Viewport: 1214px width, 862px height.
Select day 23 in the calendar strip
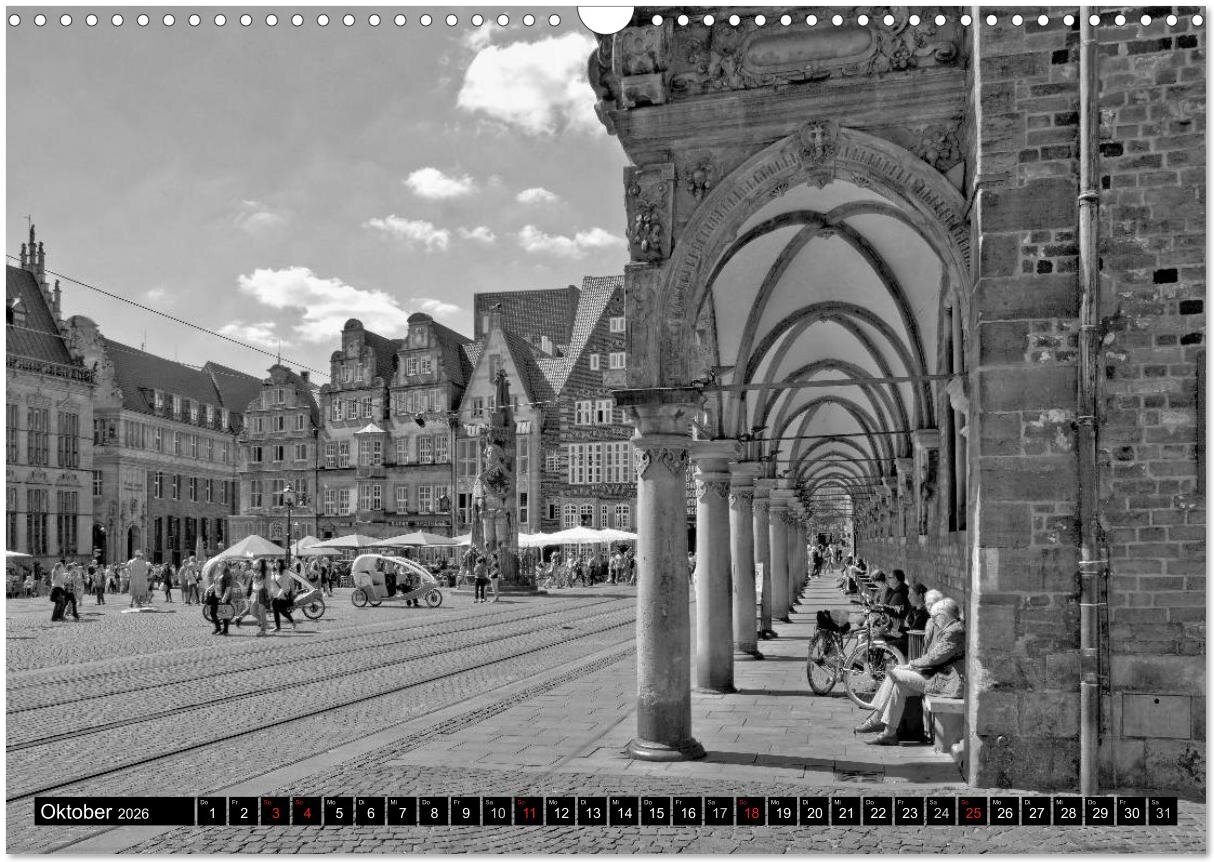[x=908, y=811]
